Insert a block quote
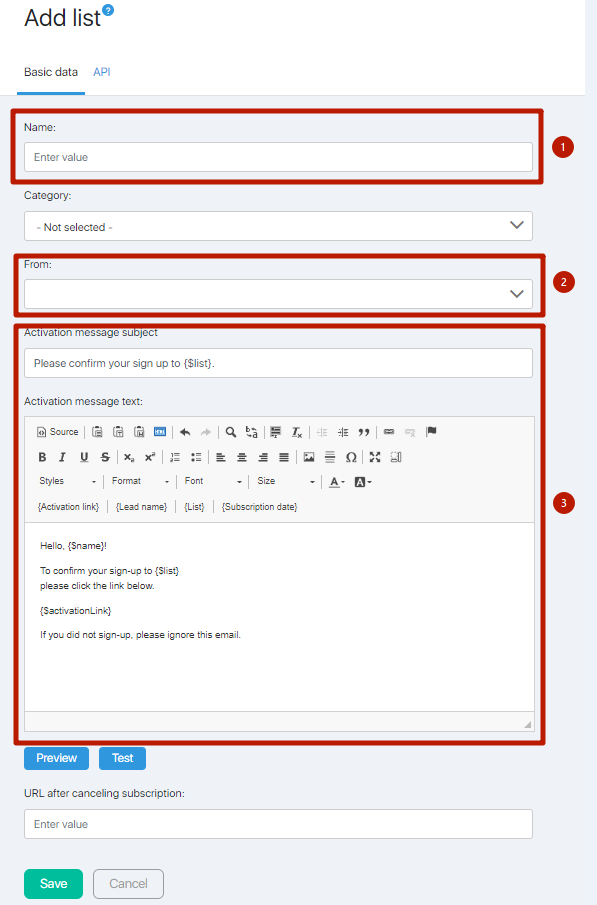The image size is (597, 905). tap(364, 432)
